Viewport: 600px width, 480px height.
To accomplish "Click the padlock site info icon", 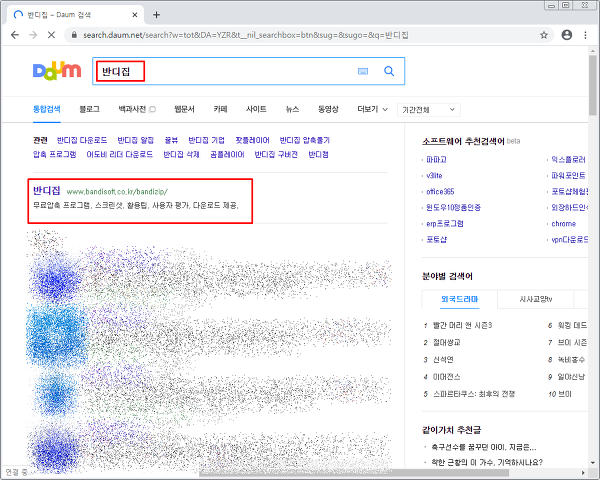I will [x=74, y=35].
